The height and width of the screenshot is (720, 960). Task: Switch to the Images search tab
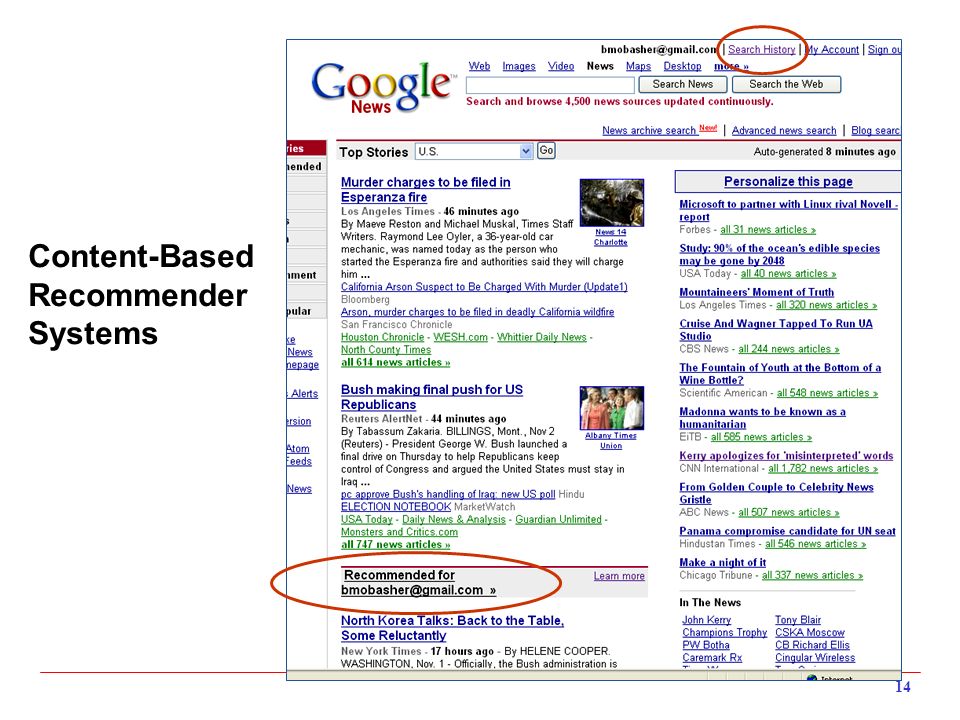pos(519,66)
